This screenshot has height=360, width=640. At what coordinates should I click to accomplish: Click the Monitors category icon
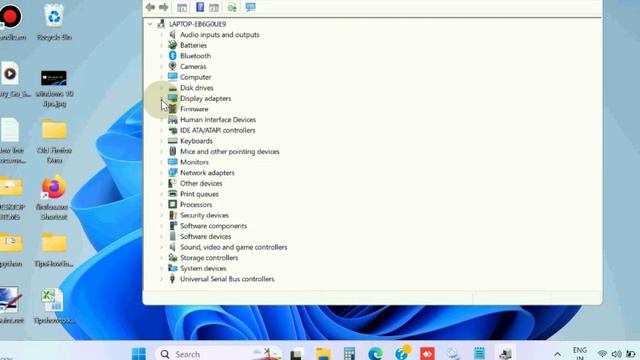point(173,162)
